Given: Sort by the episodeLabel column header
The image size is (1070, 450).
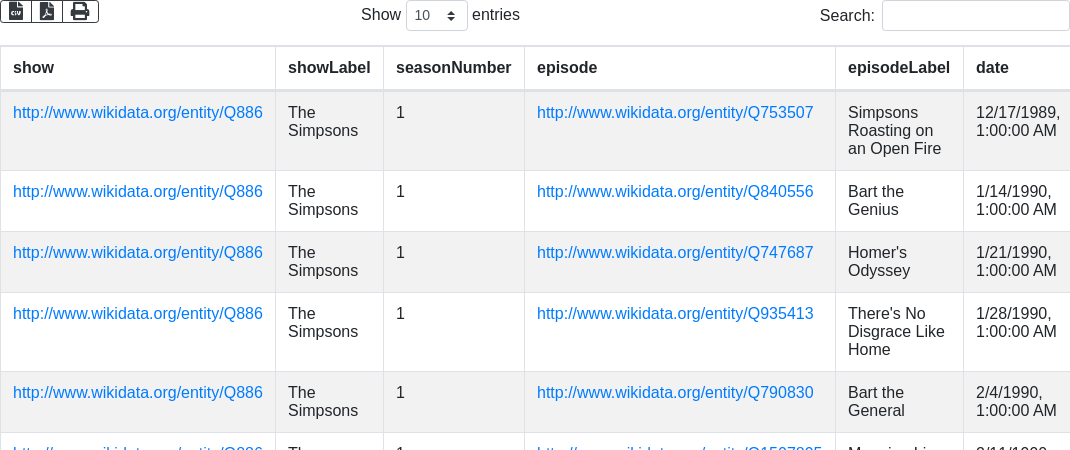Looking at the screenshot, I should pos(898,68).
